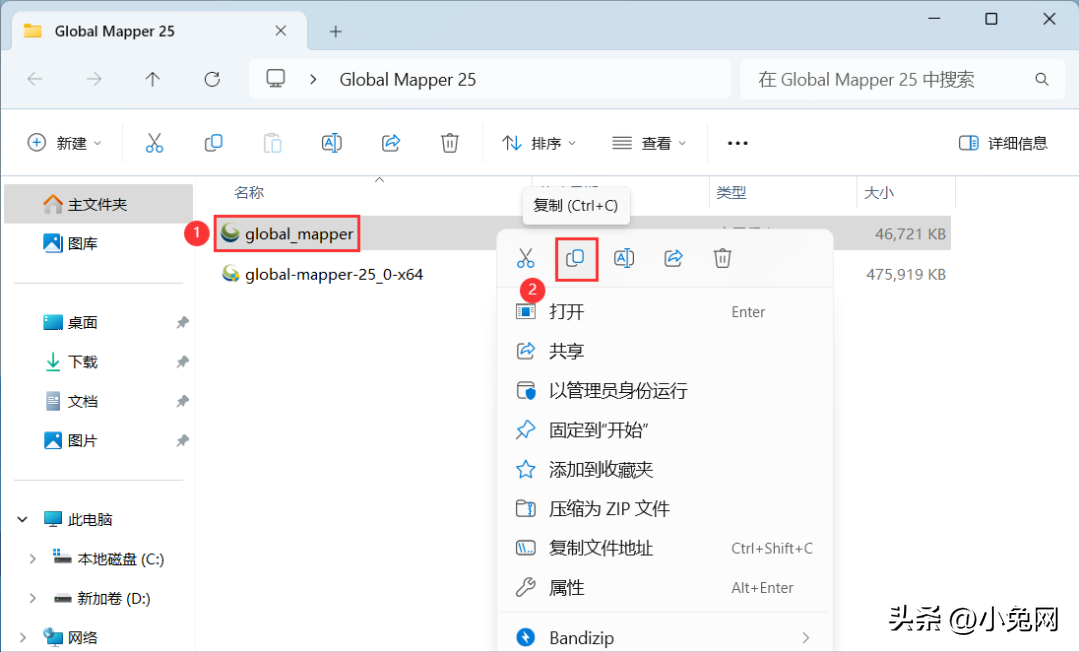The width and height of the screenshot is (1079, 652).
Task: Click Rename icon in context menu
Action: [x=624, y=258]
